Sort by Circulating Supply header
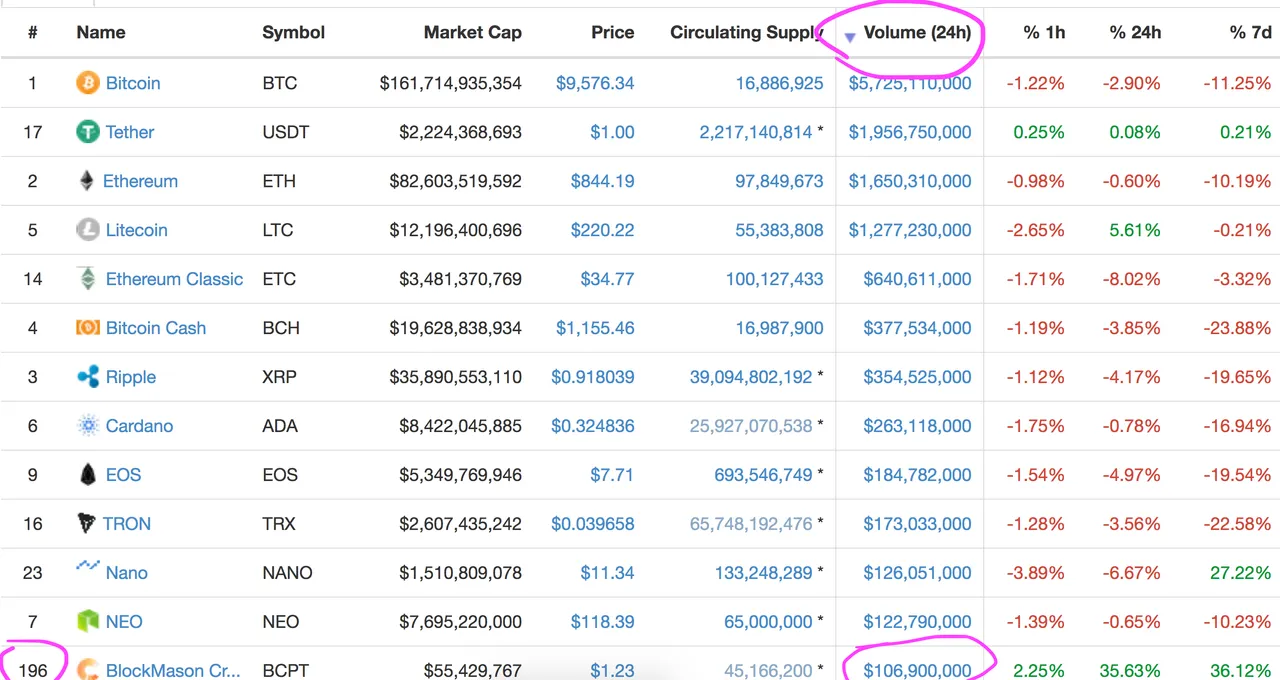 [746, 32]
